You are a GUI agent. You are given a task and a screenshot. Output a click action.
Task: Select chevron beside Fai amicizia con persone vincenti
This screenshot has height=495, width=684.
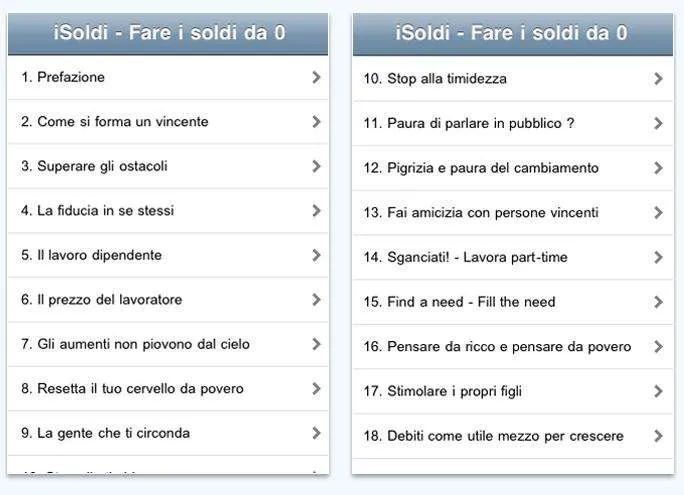(658, 213)
